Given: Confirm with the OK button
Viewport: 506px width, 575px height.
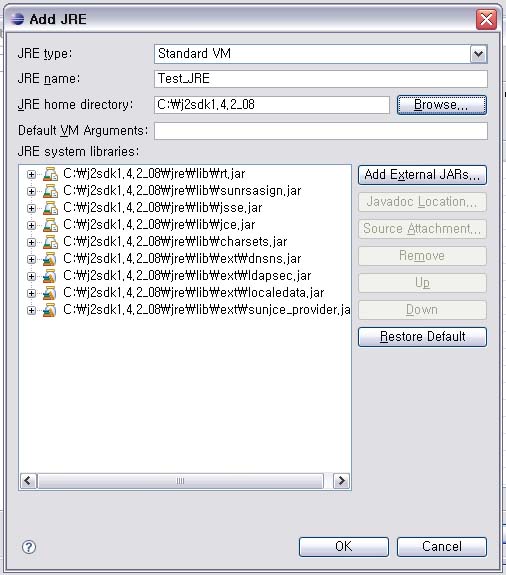Looking at the screenshot, I should pyautogui.click(x=344, y=547).
